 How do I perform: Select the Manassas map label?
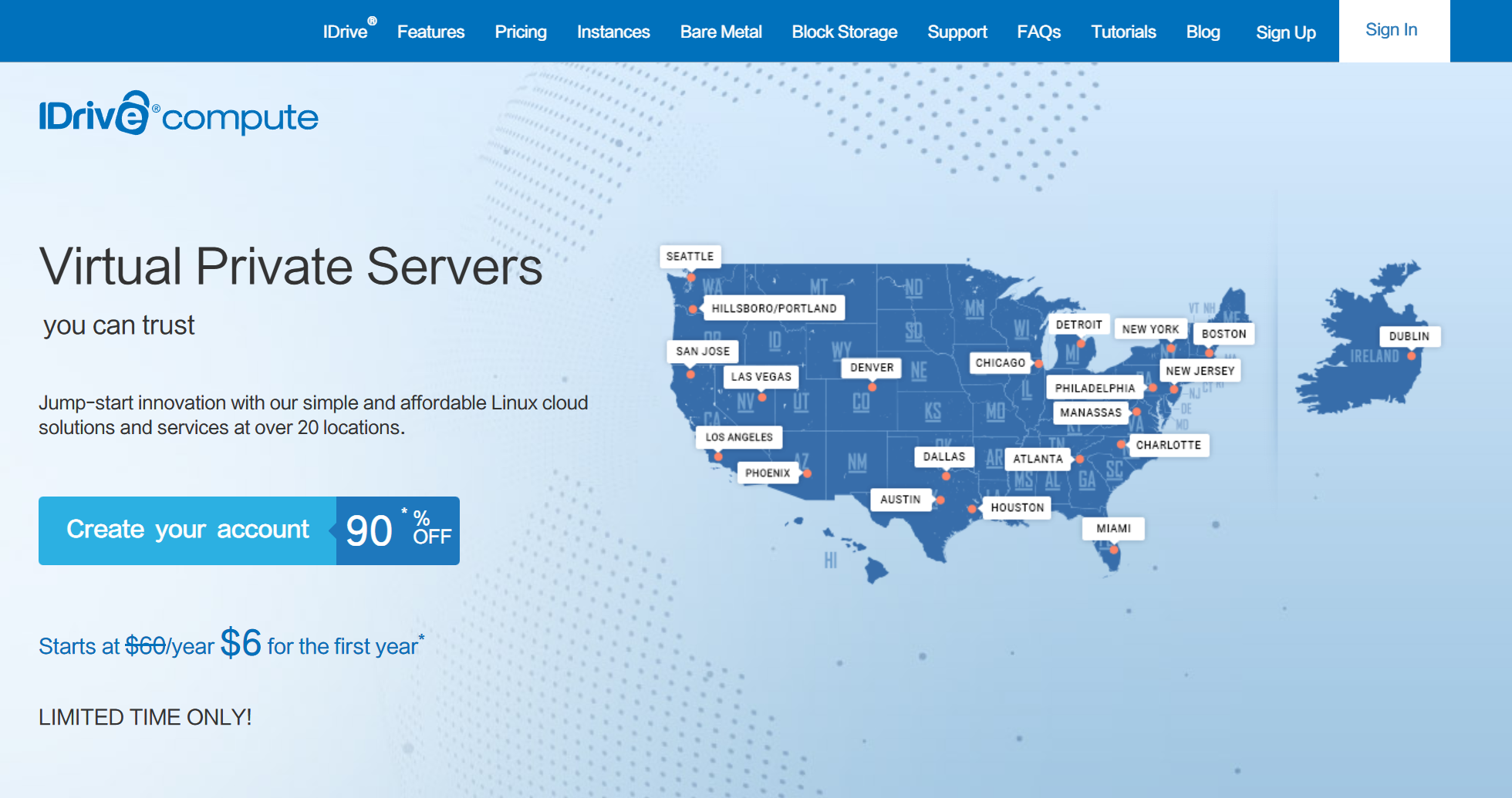(x=1090, y=412)
